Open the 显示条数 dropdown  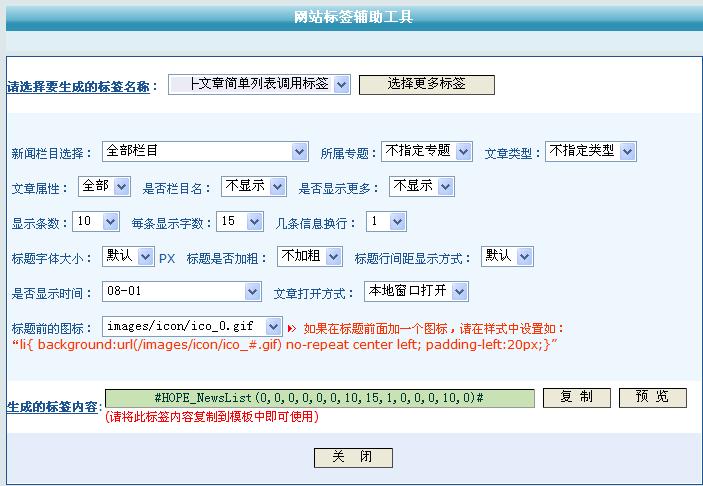96,222
